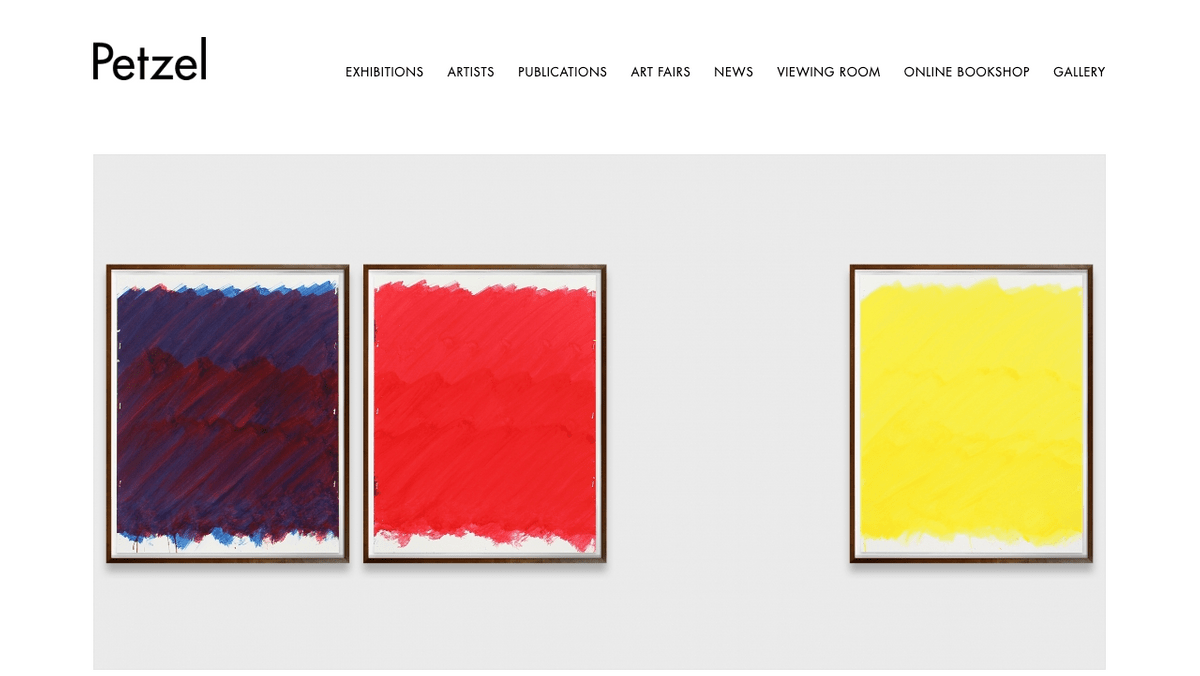
Task: Click the dark wooden frame of the red painting
Action: [485, 267]
